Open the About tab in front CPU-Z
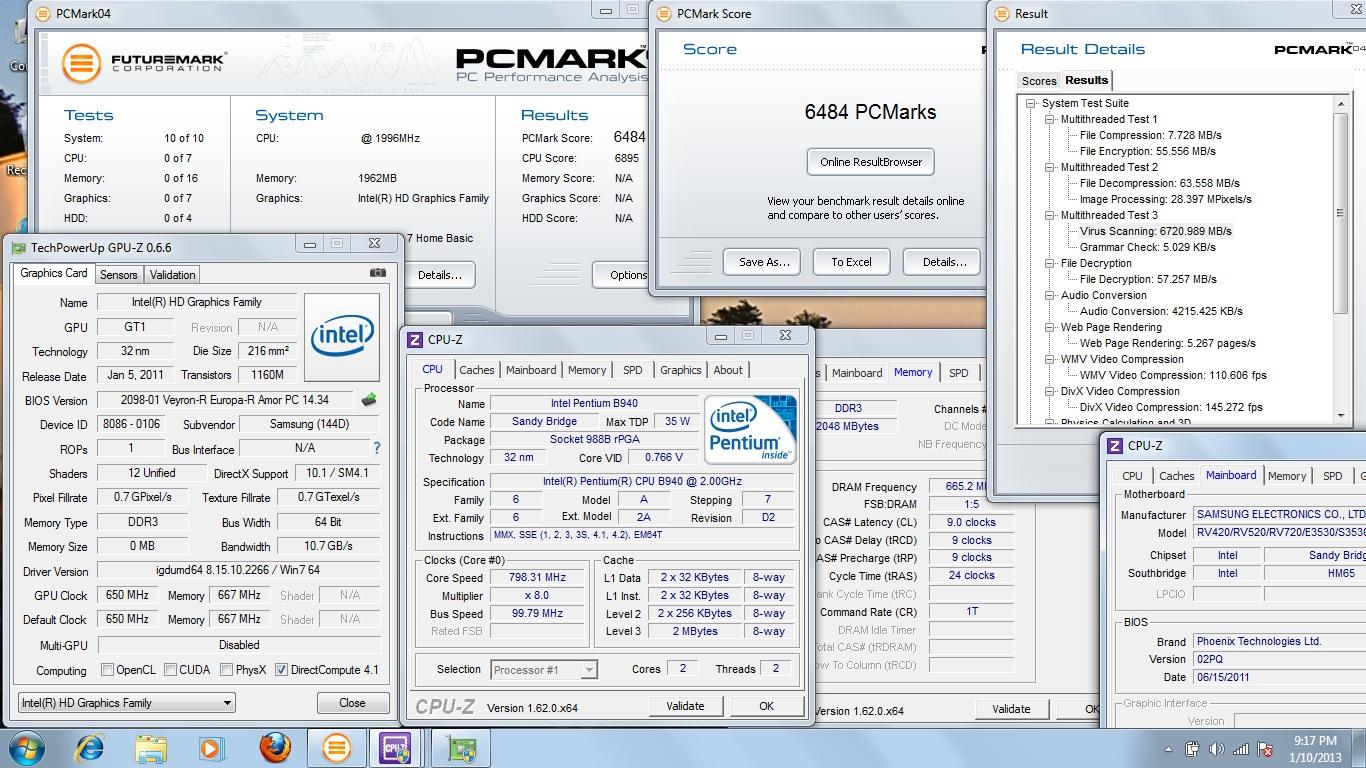This screenshot has width=1366, height=768. (x=728, y=370)
